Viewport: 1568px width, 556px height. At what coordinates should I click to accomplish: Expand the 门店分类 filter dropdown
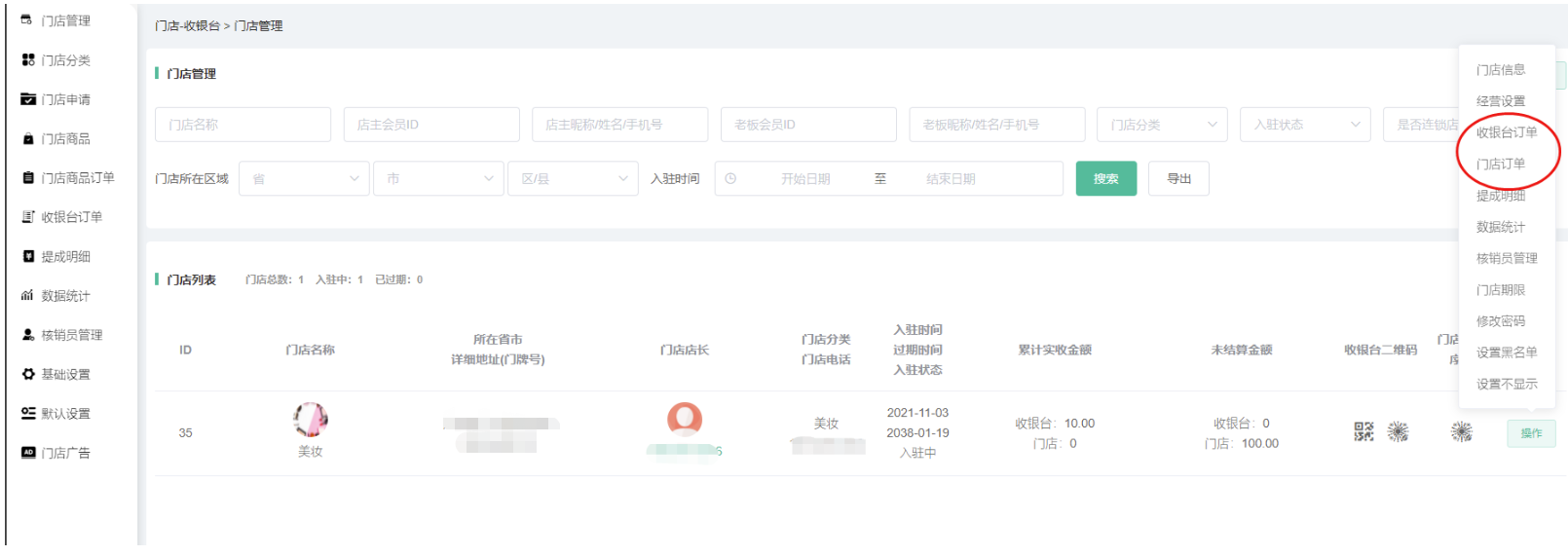pos(1162,125)
